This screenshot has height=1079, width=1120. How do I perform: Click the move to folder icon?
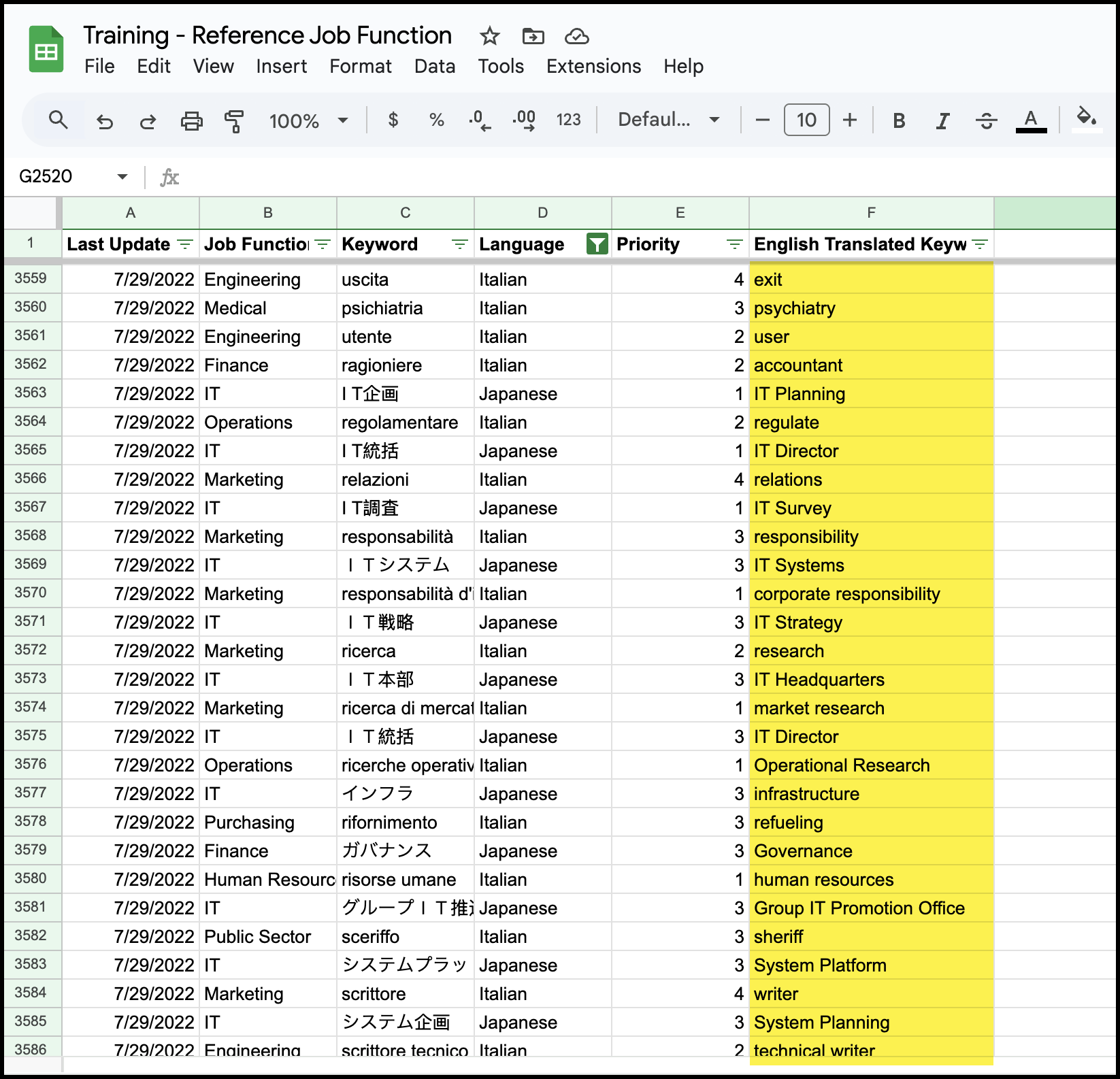(x=533, y=36)
